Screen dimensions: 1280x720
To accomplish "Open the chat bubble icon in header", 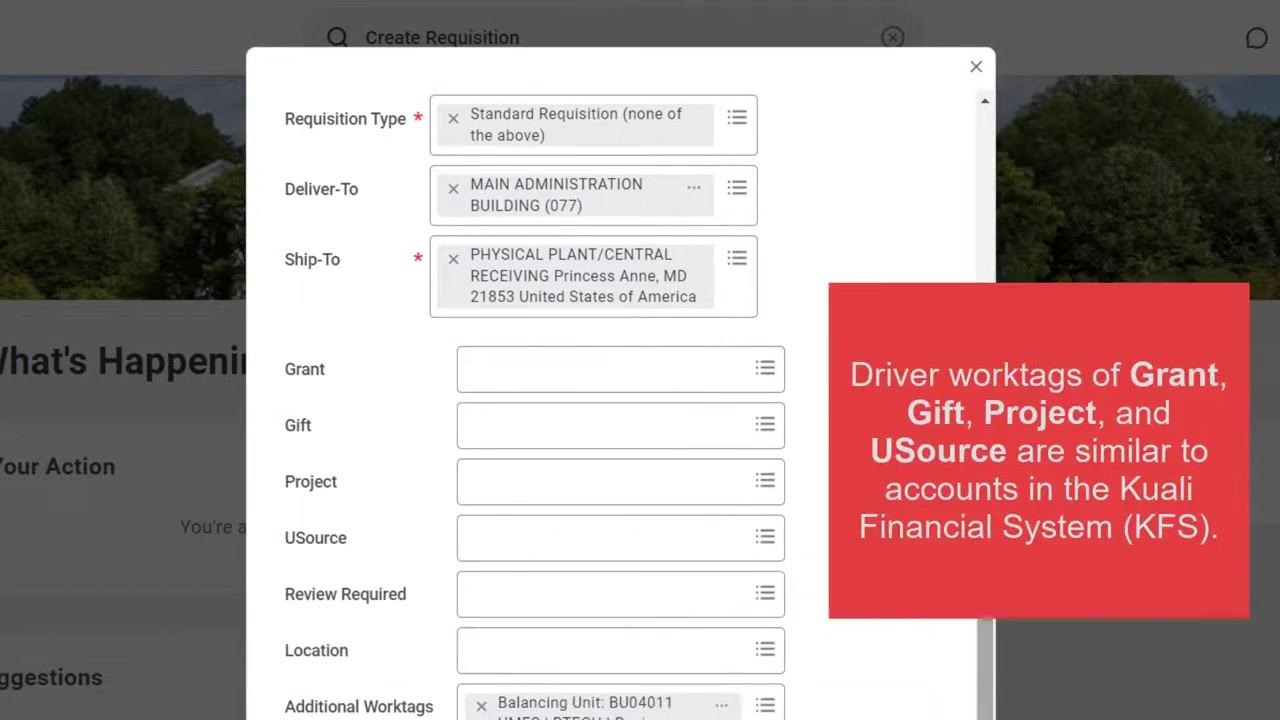I will [1257, 38].
